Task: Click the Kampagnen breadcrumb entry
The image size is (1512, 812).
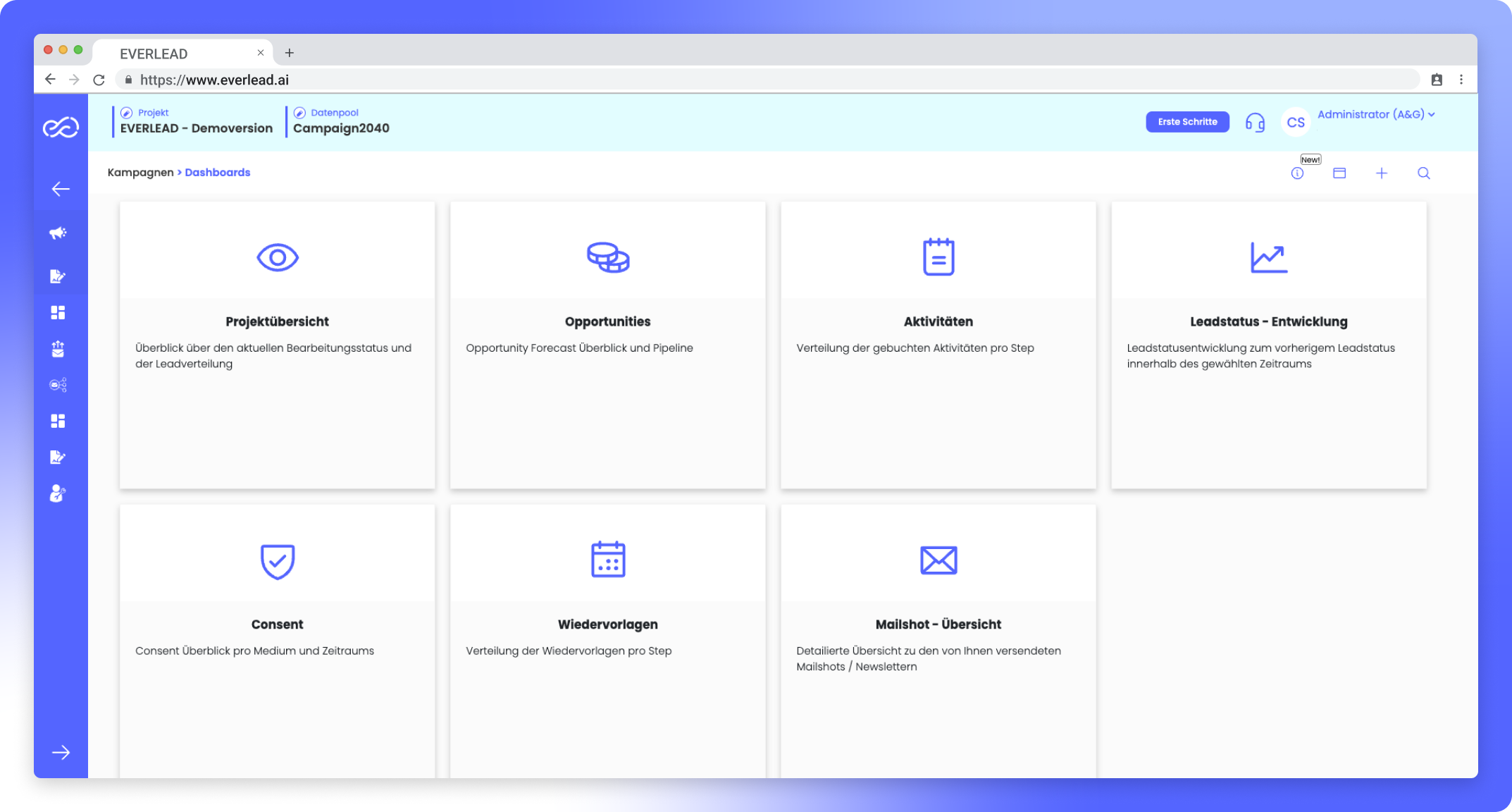Action: 140,172
